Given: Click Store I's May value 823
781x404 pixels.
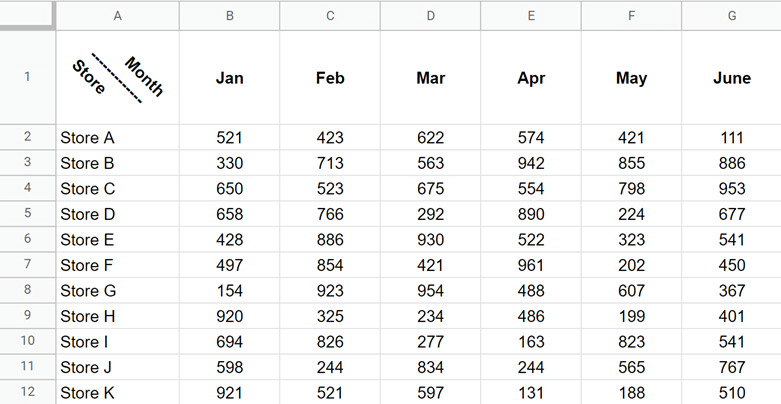Looking at the screenshot, I should pyautogui.click(x=631, y=341).
